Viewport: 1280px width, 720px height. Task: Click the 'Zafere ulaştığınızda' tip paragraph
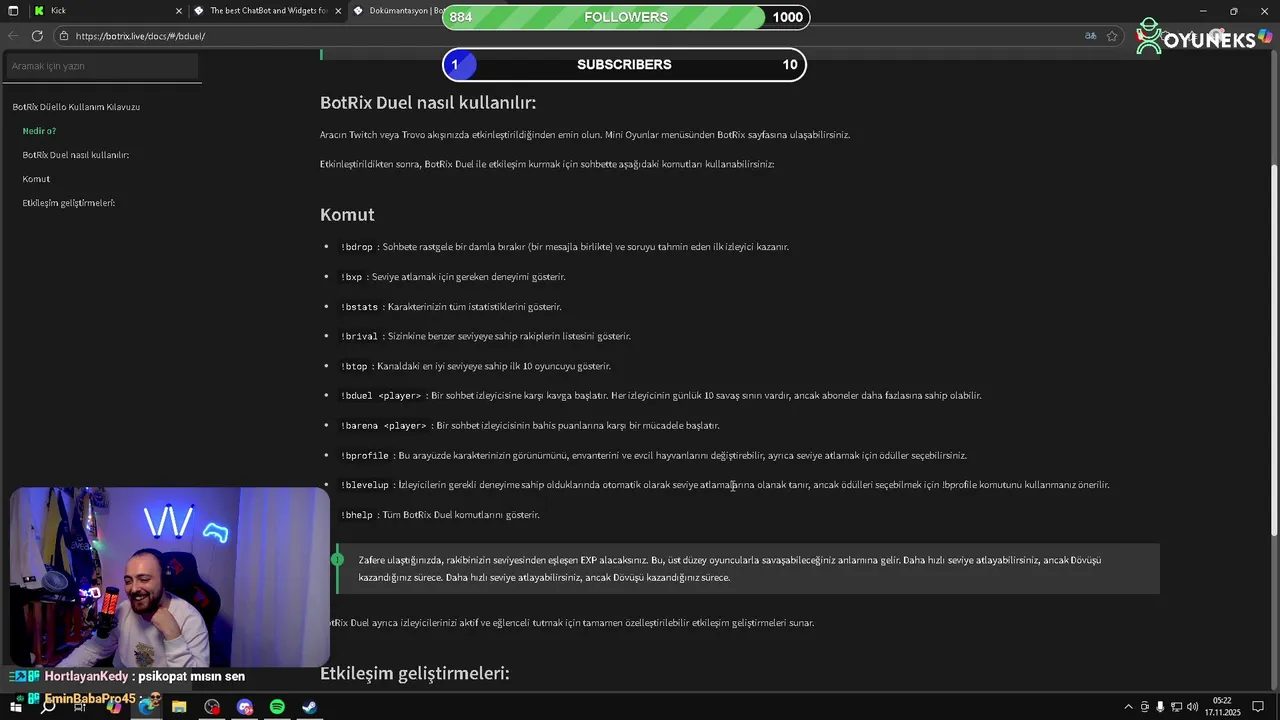(x=730, y=569)
